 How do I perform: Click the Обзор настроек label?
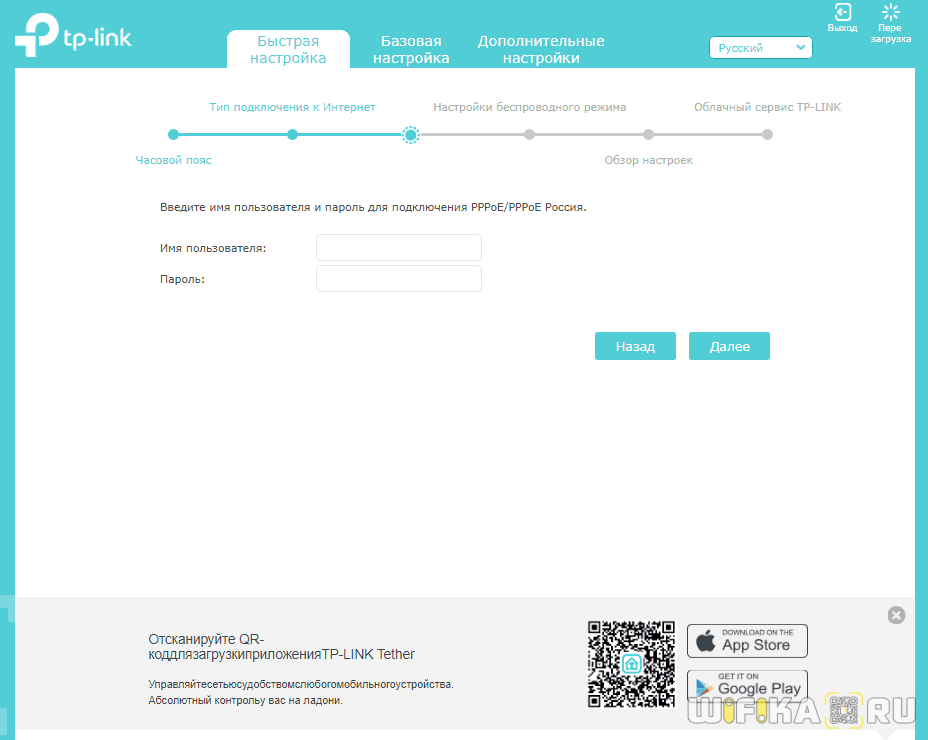point(649,160)
